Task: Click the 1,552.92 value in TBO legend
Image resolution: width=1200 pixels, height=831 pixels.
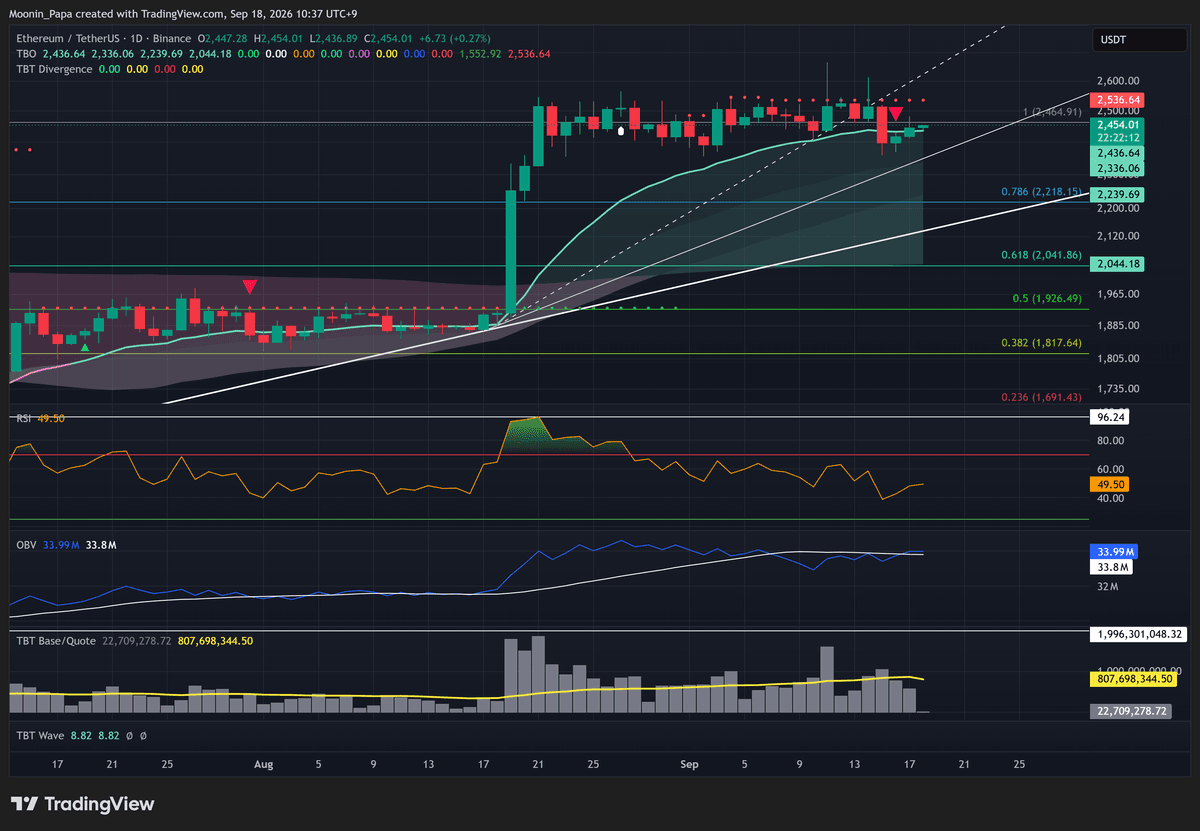Action: pyautogui.click(x=482, y=53)
